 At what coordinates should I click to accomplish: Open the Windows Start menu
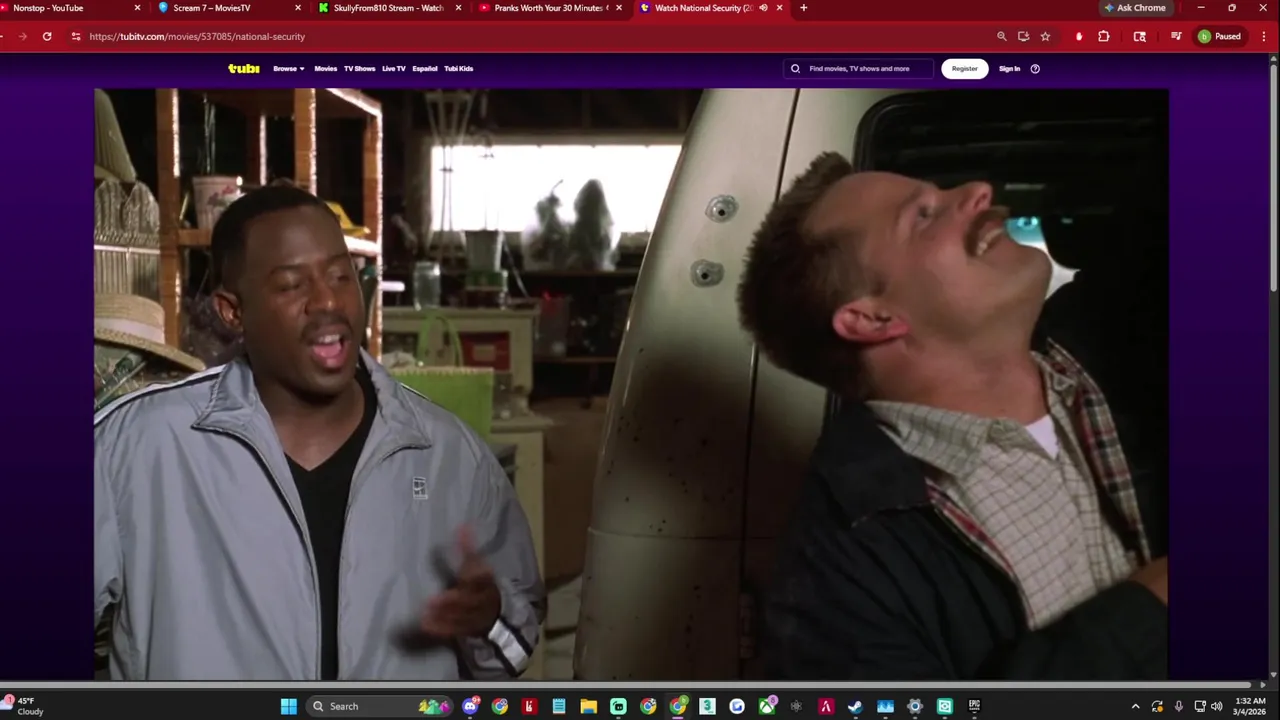pyautogui.click(x=288, y=707)
